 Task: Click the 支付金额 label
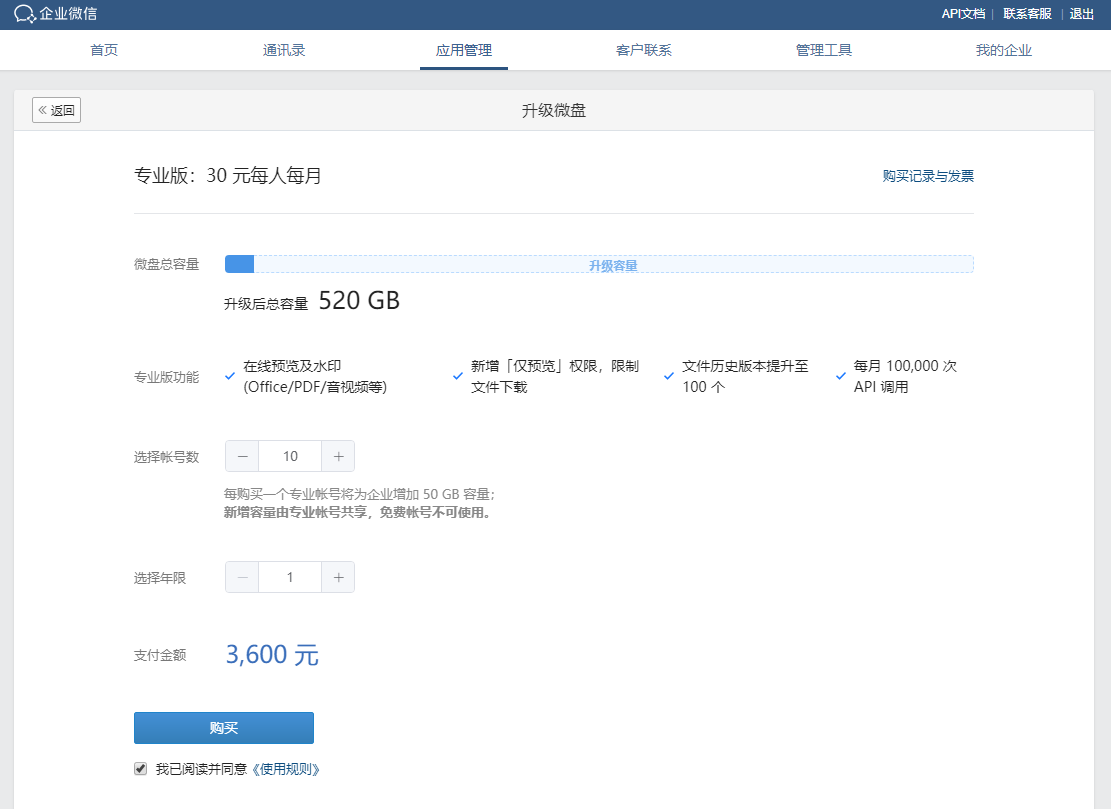[x=160, y=655]
